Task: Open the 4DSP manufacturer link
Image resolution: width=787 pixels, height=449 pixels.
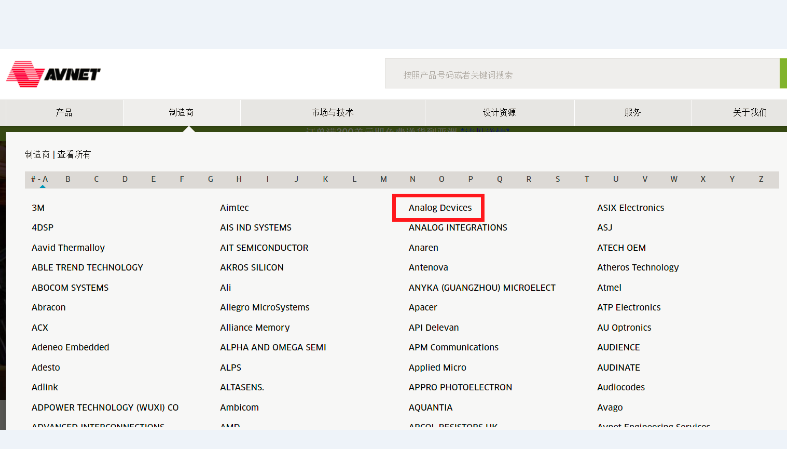Action: click(x=43, y=228)
